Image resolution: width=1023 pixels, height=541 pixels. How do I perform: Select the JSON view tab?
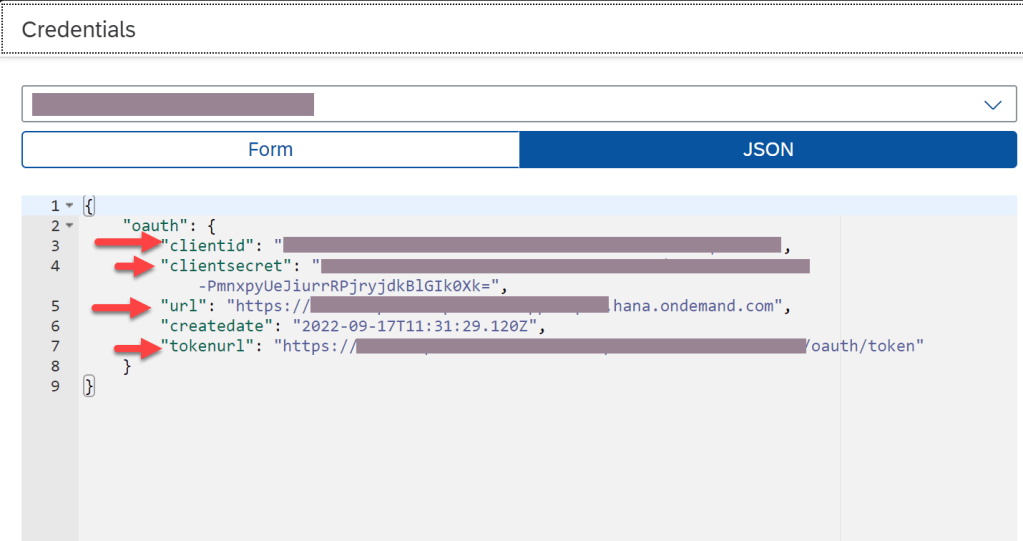(768, 150)
